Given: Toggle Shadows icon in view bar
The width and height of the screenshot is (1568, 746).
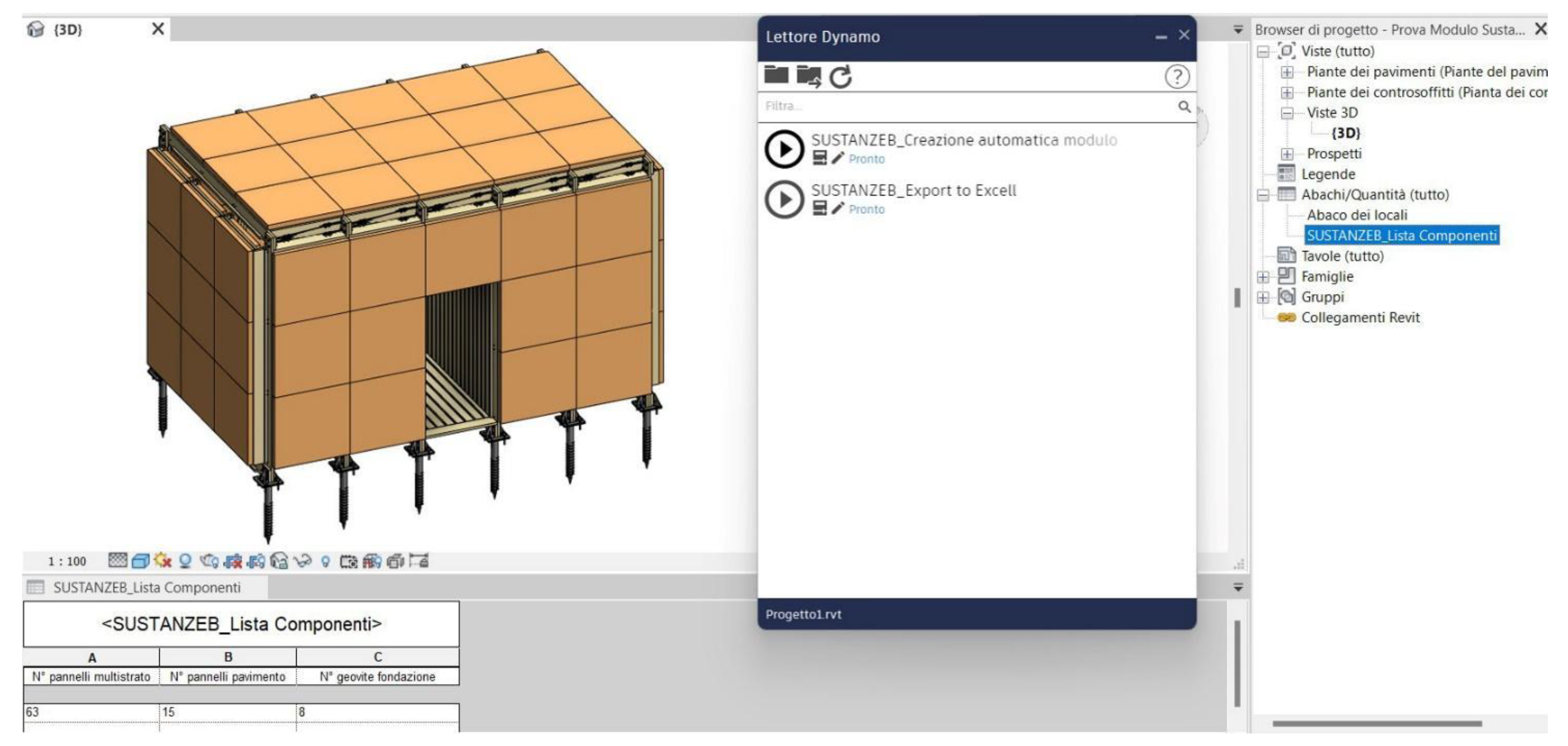Looking at the screenshot, I should [x=185, y=560].
